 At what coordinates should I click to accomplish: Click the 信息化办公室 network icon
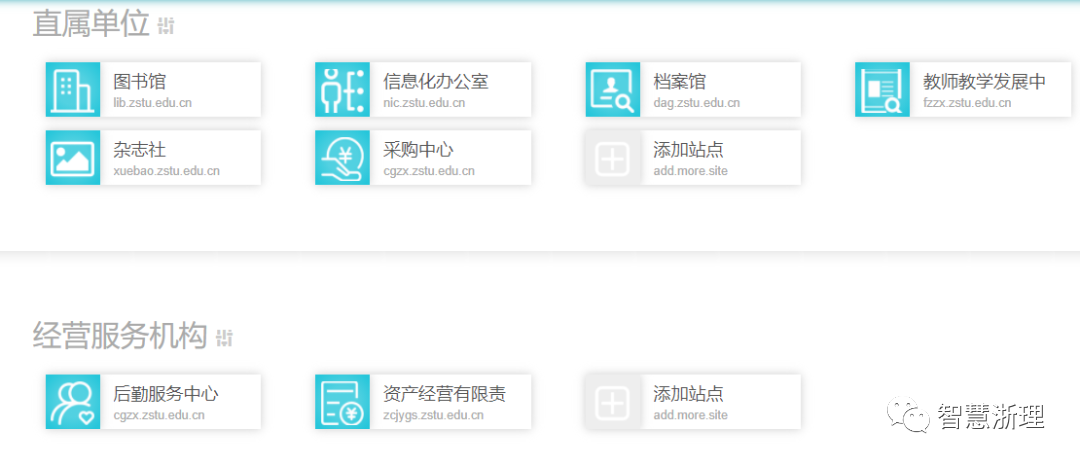point(342,90)
